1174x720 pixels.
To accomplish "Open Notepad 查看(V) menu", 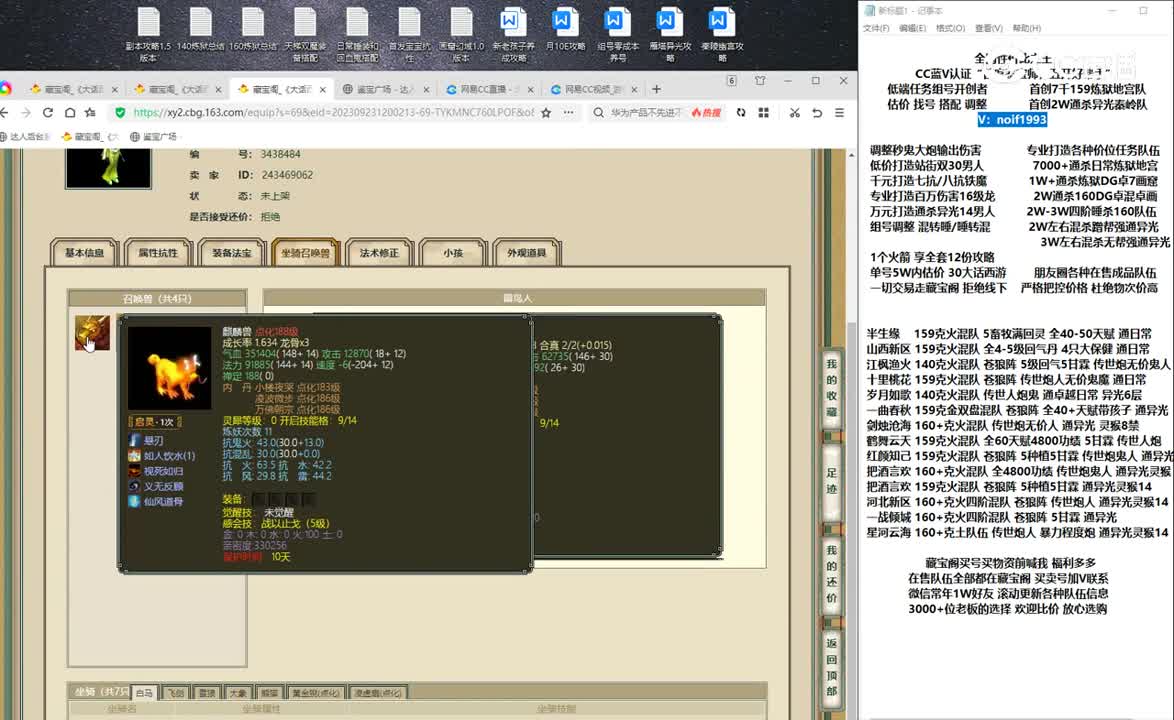I will click(988, 28).
